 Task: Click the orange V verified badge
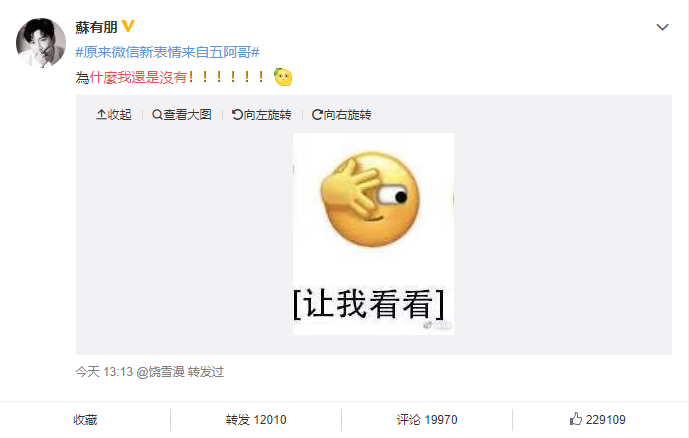pyautogui.click(x=128, y=26)
